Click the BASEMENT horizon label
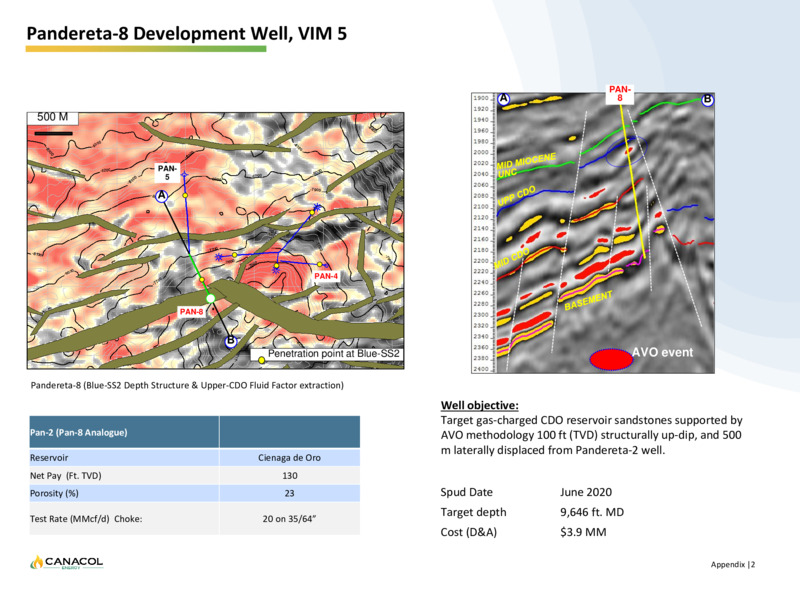The width and height of the screenshot is (800, 600). (588, 301)
